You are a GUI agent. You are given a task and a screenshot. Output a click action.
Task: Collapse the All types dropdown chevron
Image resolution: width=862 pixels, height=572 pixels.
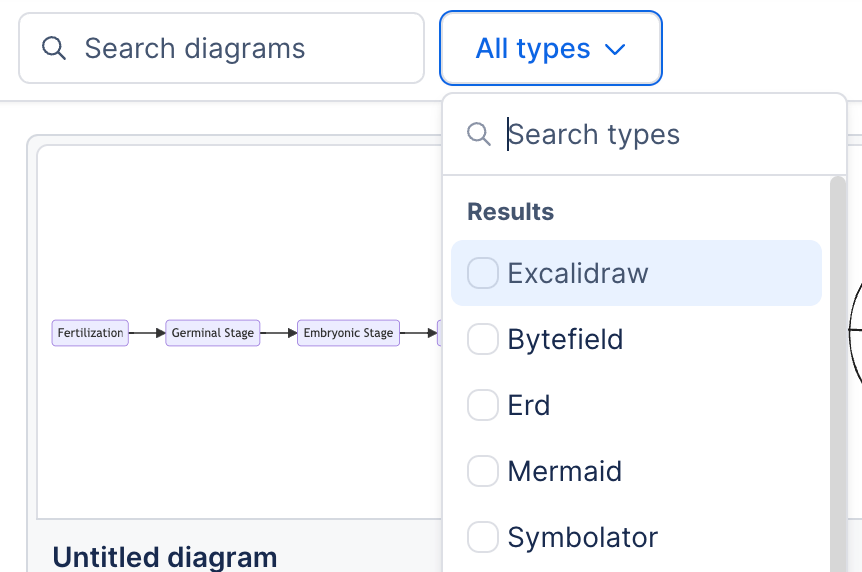point(616,49)
